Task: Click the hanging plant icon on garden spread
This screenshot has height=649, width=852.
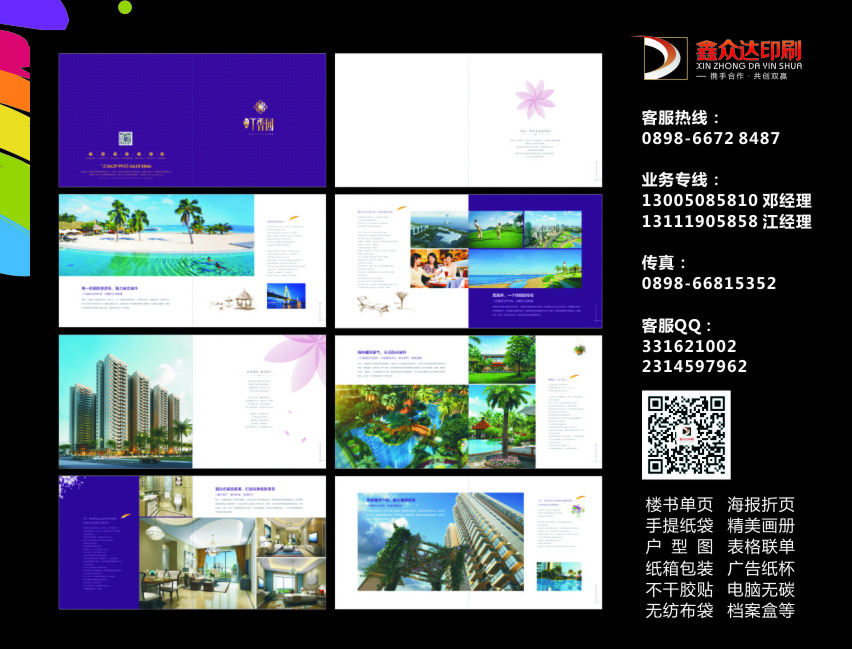Action: coord(578,351)
